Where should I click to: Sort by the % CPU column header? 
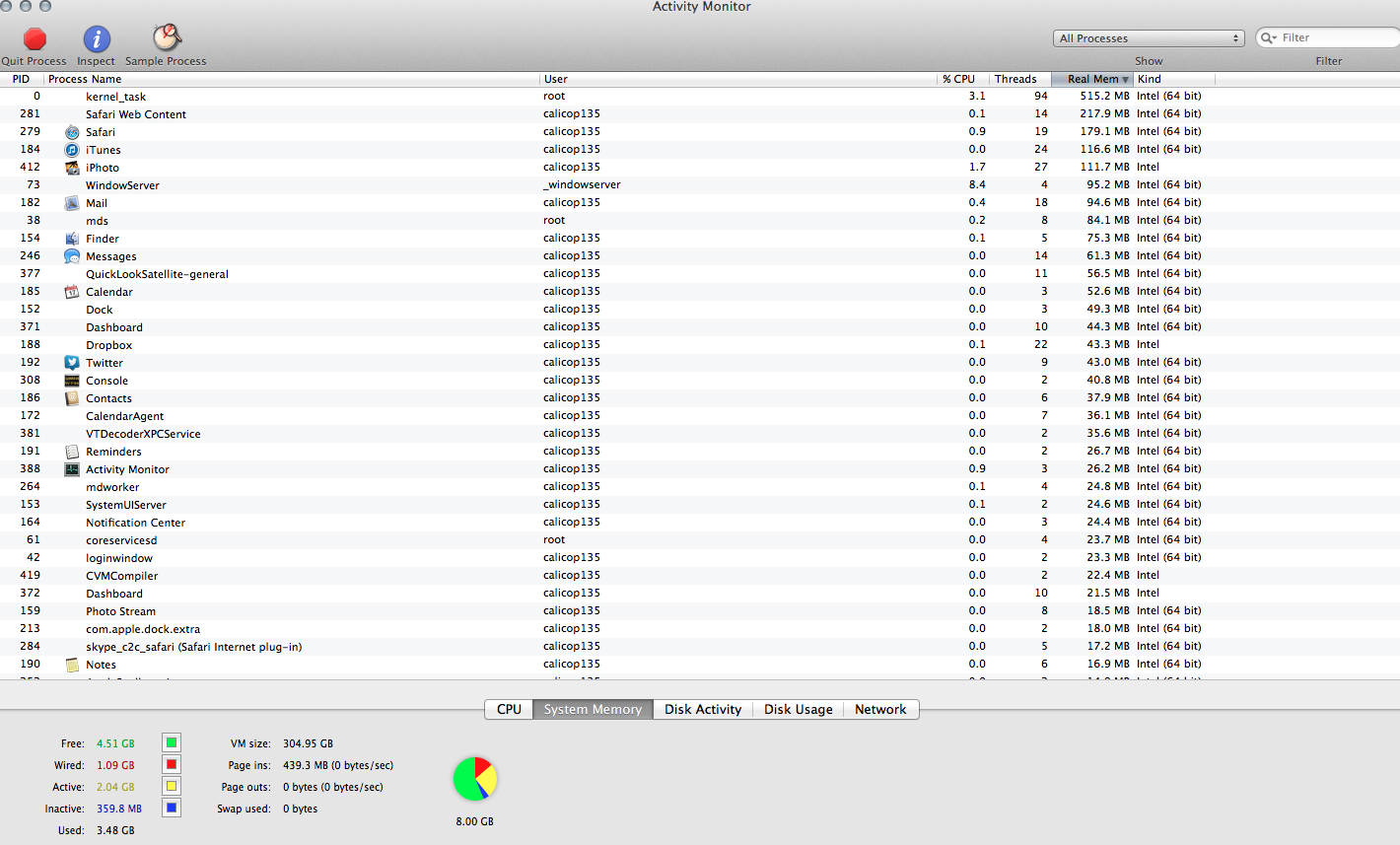963,79
